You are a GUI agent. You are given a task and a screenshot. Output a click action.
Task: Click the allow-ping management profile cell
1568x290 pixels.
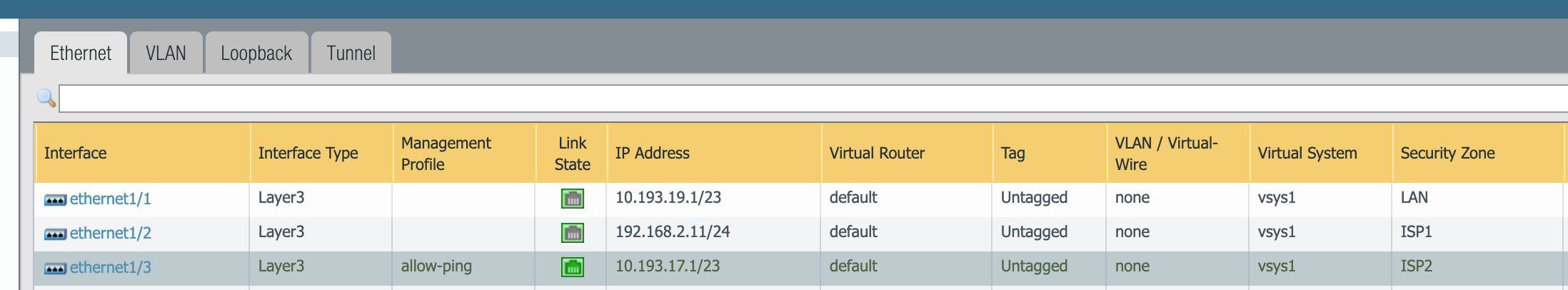[x=436, y=266]
